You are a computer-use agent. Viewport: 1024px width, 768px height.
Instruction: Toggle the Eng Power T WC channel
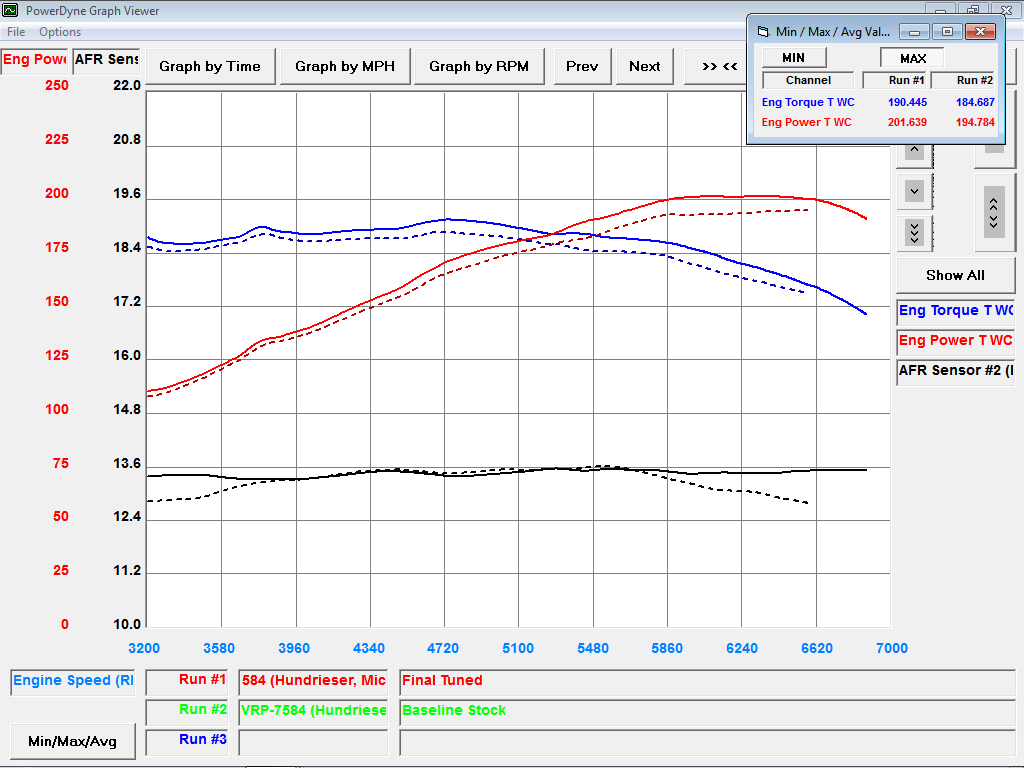click(955, 341)
